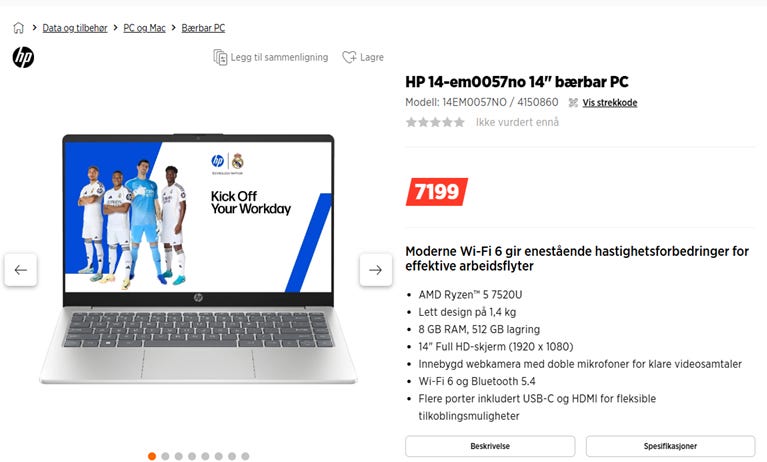Image resolution: width=767 pixels, height=462 pixels.
Task: Show the previous product image arrow
Action: pos(21,270)
